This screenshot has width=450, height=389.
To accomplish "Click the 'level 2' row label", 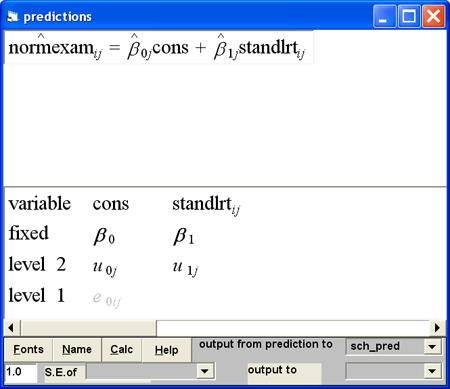I will pyautogui.click(x=37, y=264).
